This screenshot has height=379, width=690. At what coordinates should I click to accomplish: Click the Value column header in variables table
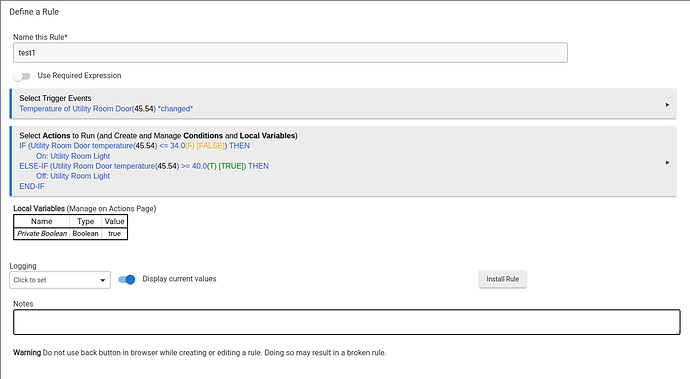coord(114,221)
